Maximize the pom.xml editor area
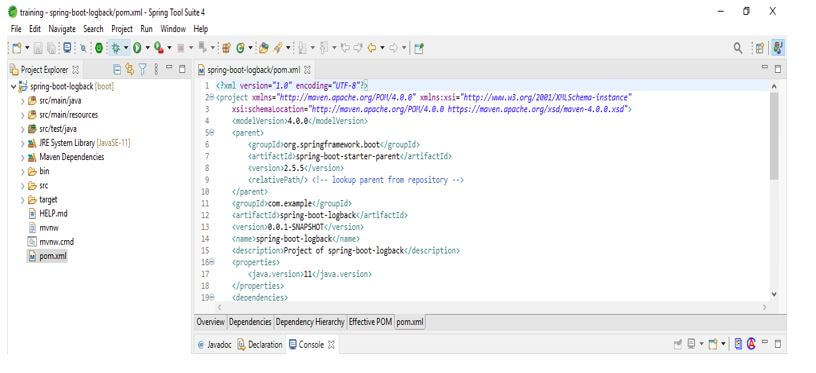Screen dimensions: 816x373 [x=777, y=69]
